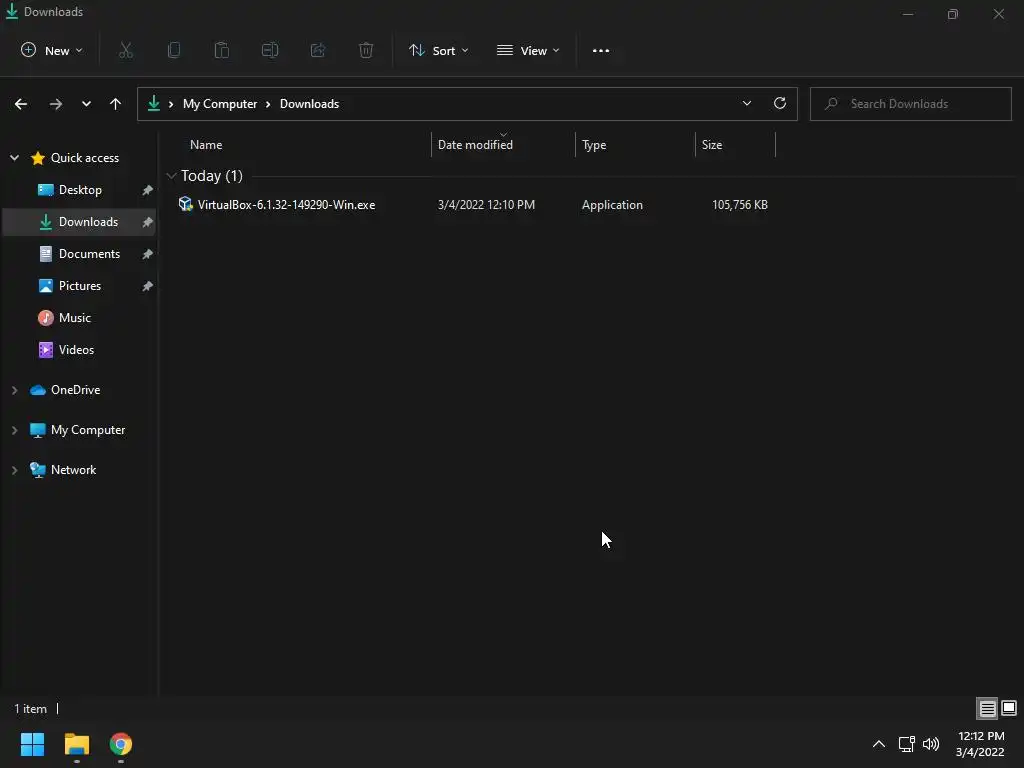1024x768 pixels.
Task: Select Desktop in Quick access
Action: click(79, 190)
